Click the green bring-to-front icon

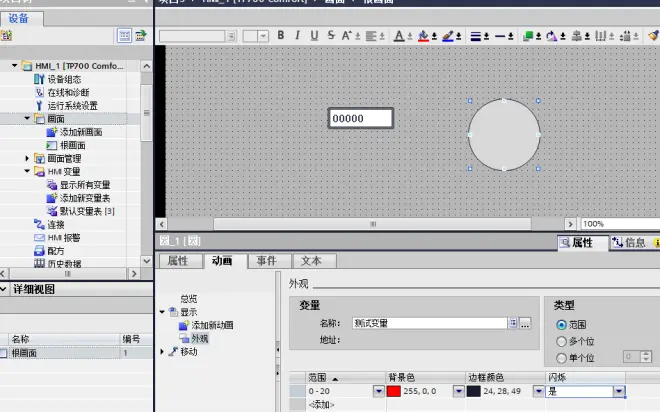528,36
